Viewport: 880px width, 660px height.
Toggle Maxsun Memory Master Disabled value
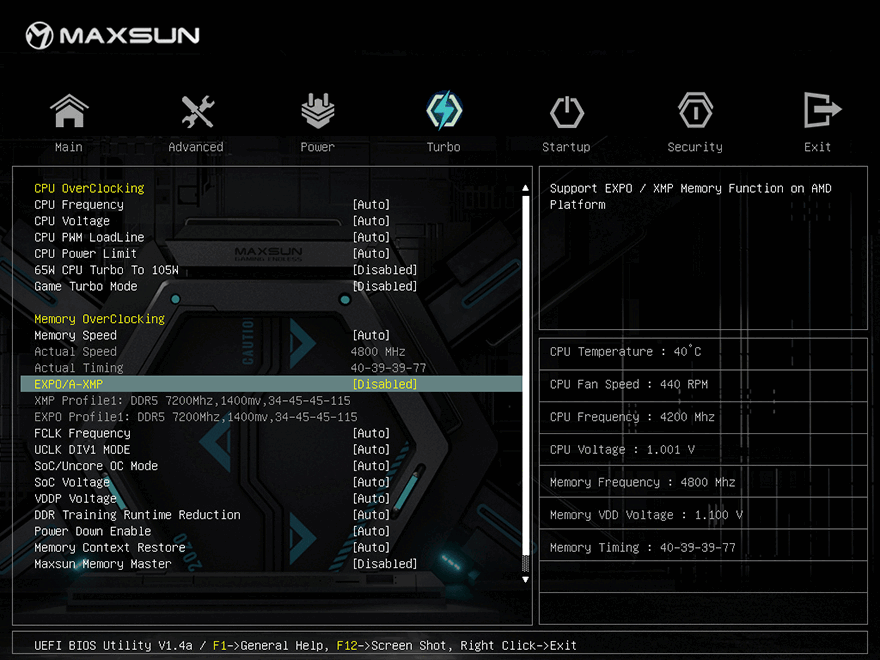[x=385, y=563]
